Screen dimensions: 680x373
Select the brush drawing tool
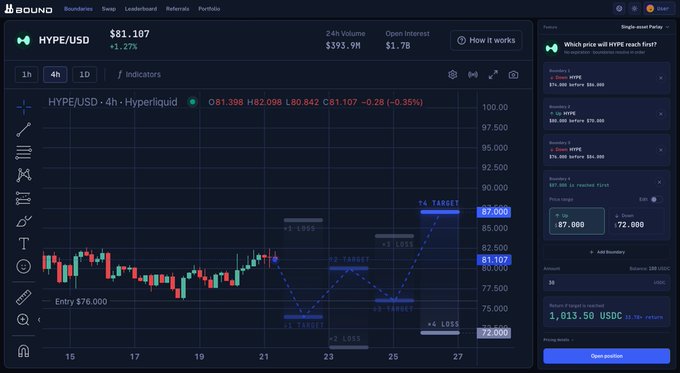[24, 221]
